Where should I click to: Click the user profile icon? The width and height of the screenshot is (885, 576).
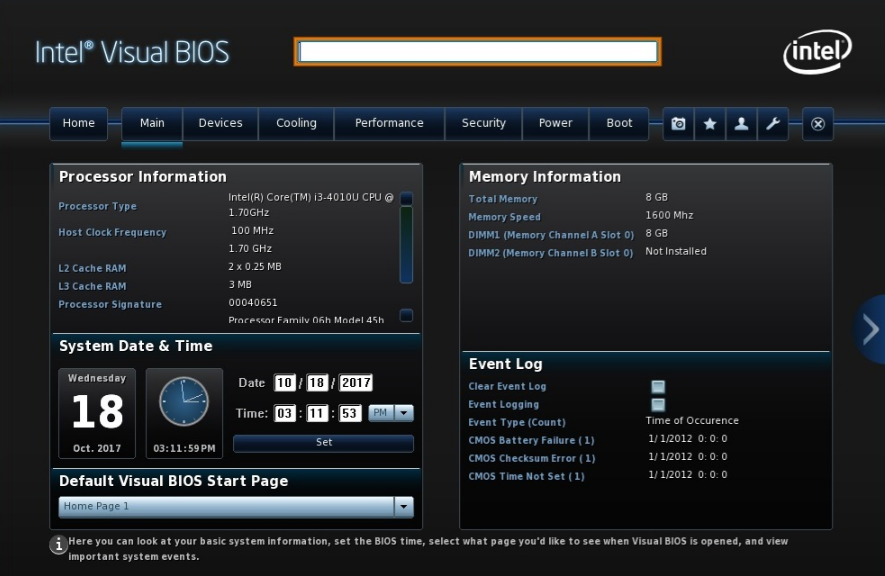pos(741,124)
